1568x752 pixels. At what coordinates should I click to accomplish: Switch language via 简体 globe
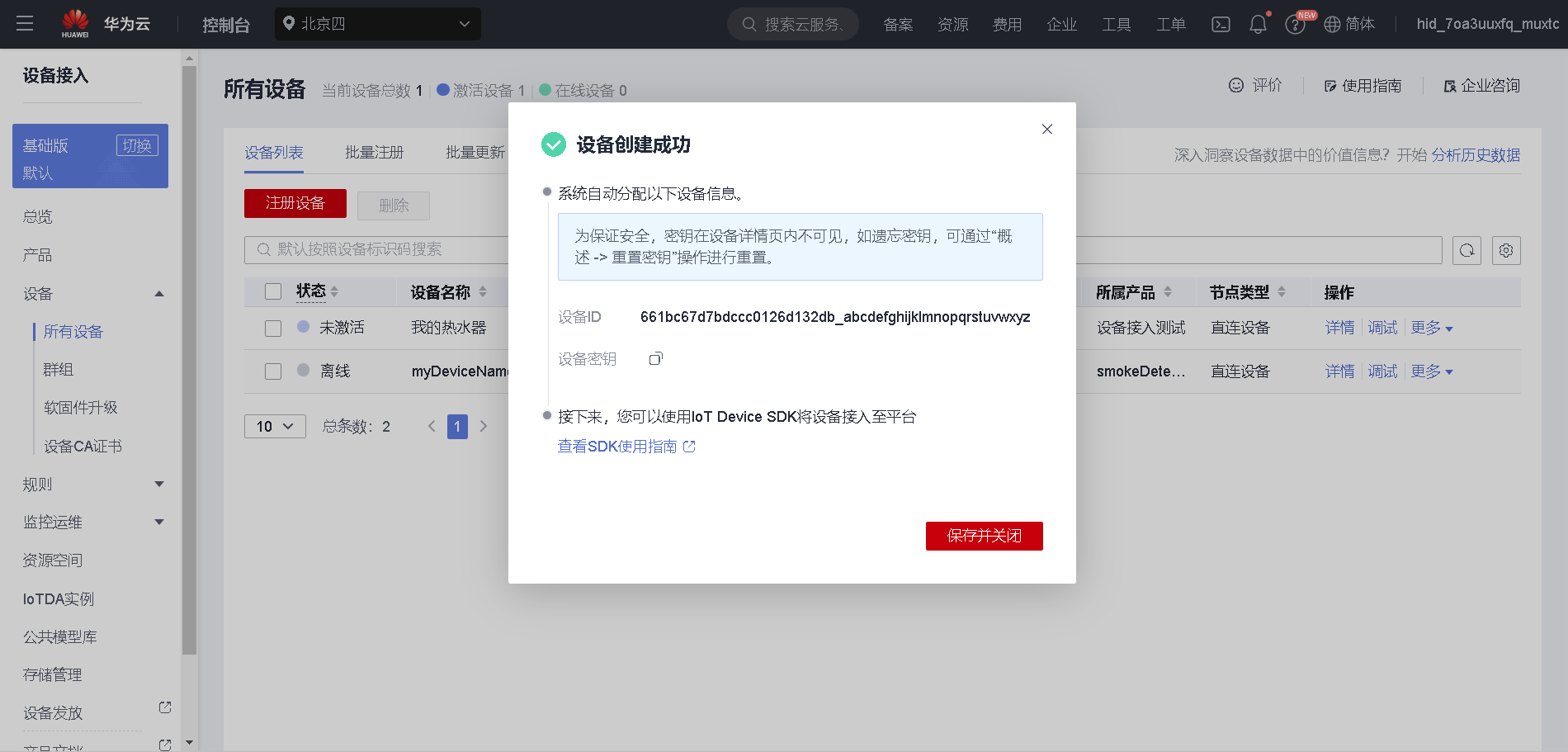pos(1349,25)
